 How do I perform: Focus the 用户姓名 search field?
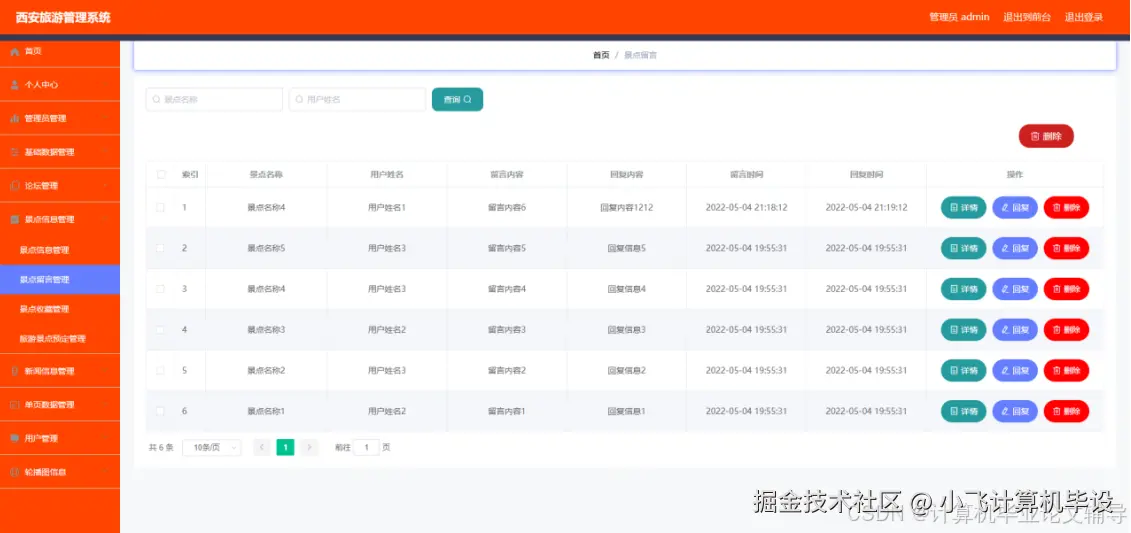tap(357, 100)
